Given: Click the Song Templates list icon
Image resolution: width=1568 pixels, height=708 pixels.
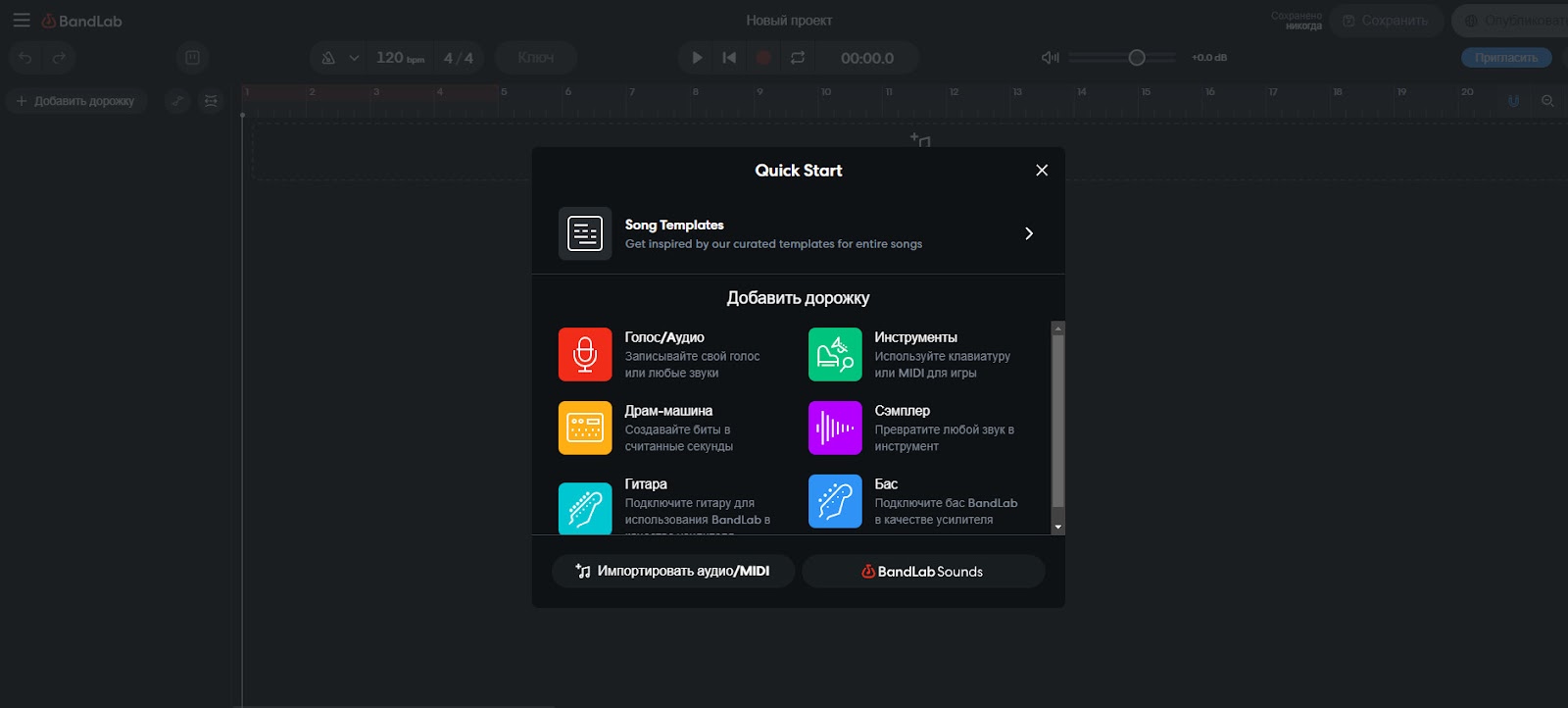Looking at the screenshot, I should pyautogui.click(x=585, y=233).
